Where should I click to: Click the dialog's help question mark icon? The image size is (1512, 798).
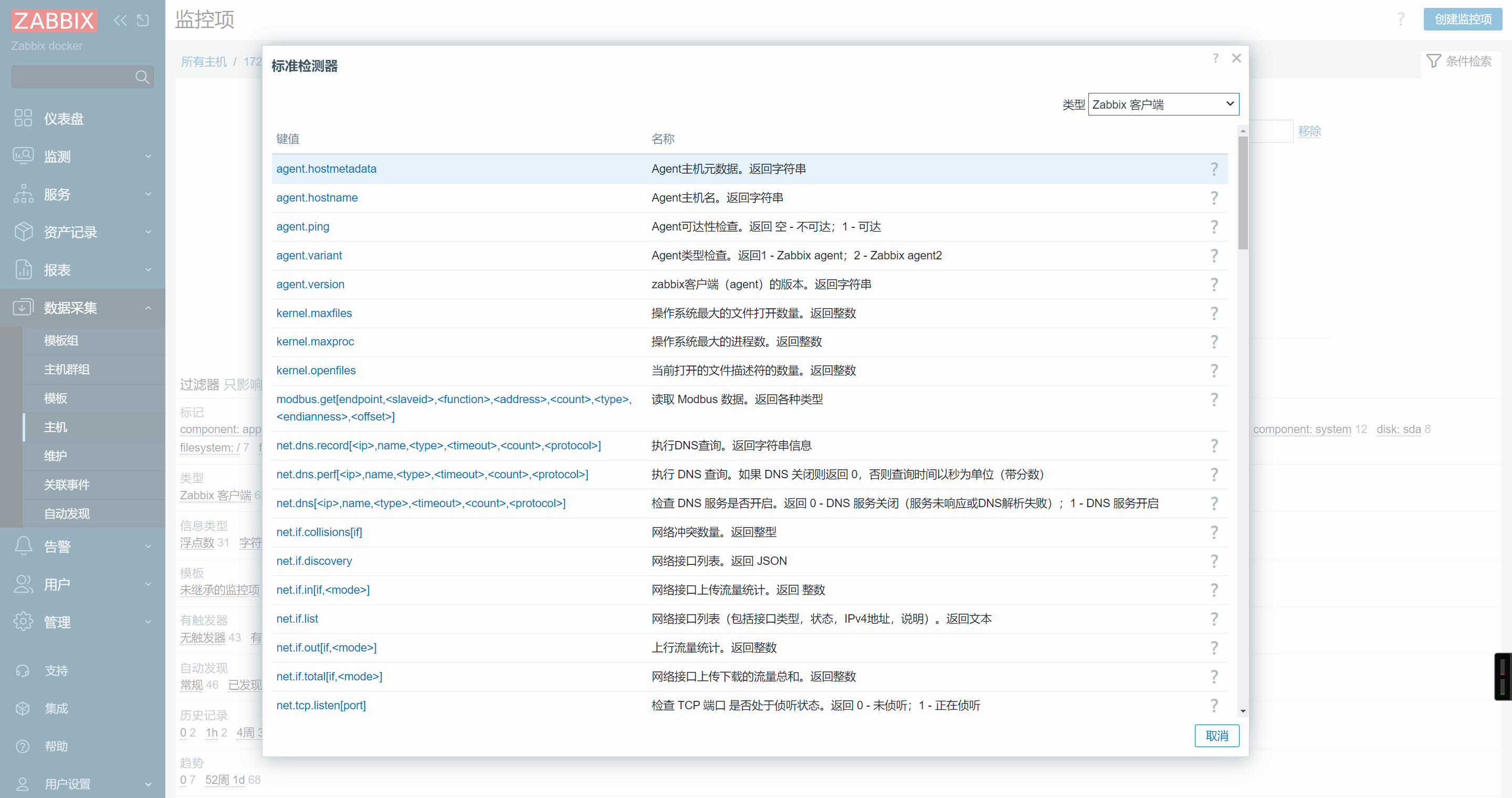point(1215,58)
